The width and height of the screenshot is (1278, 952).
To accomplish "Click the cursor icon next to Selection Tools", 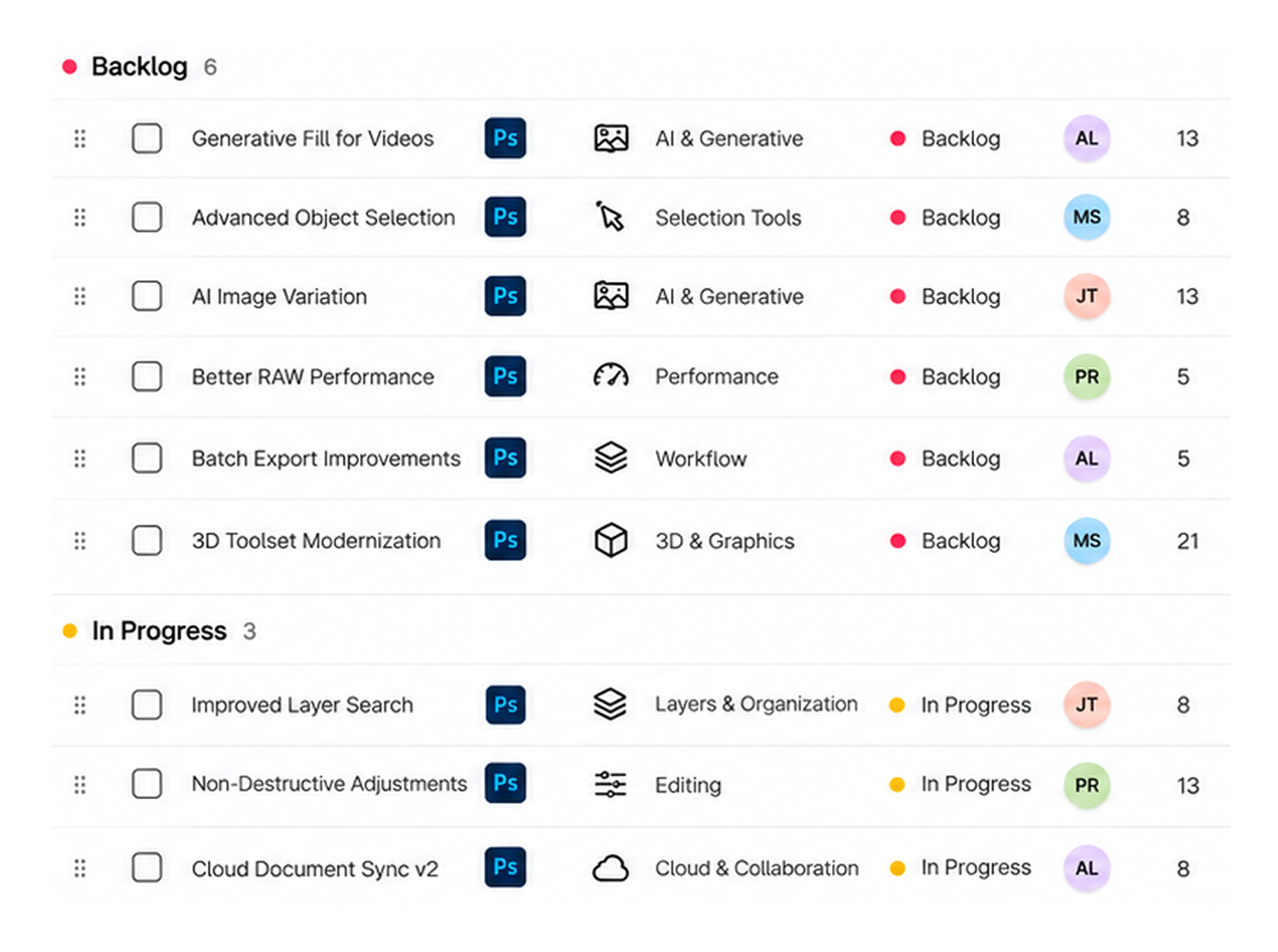I will 610,217.
